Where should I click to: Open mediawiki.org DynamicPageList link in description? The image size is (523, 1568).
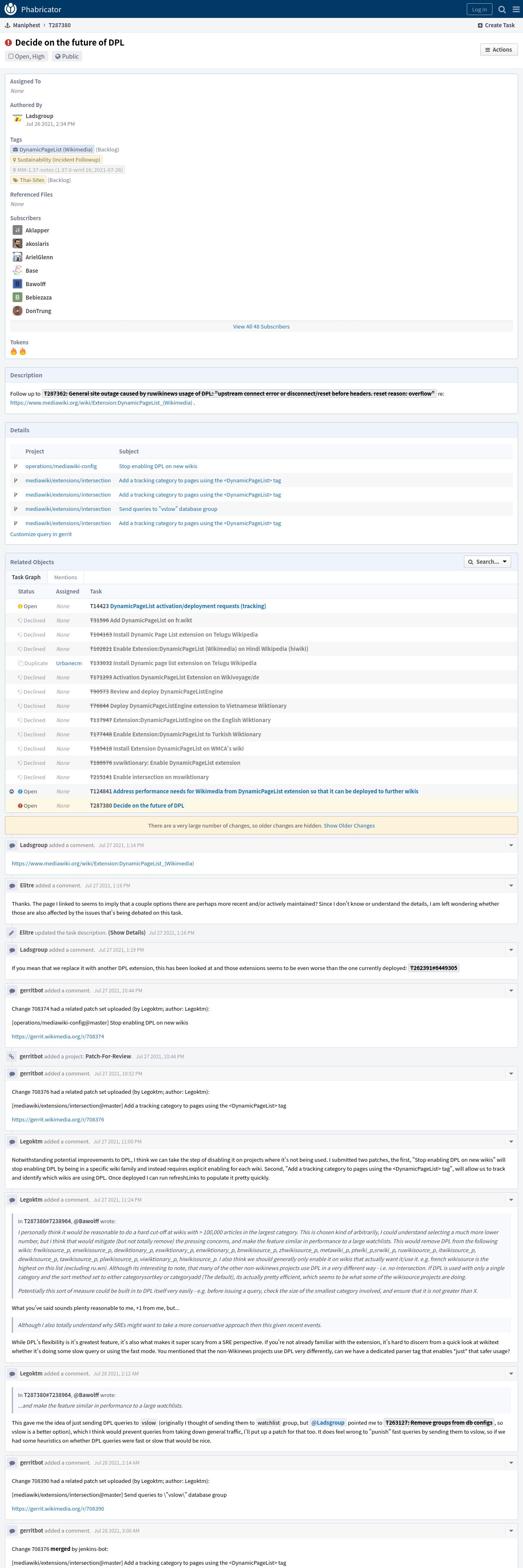point(101,403)
